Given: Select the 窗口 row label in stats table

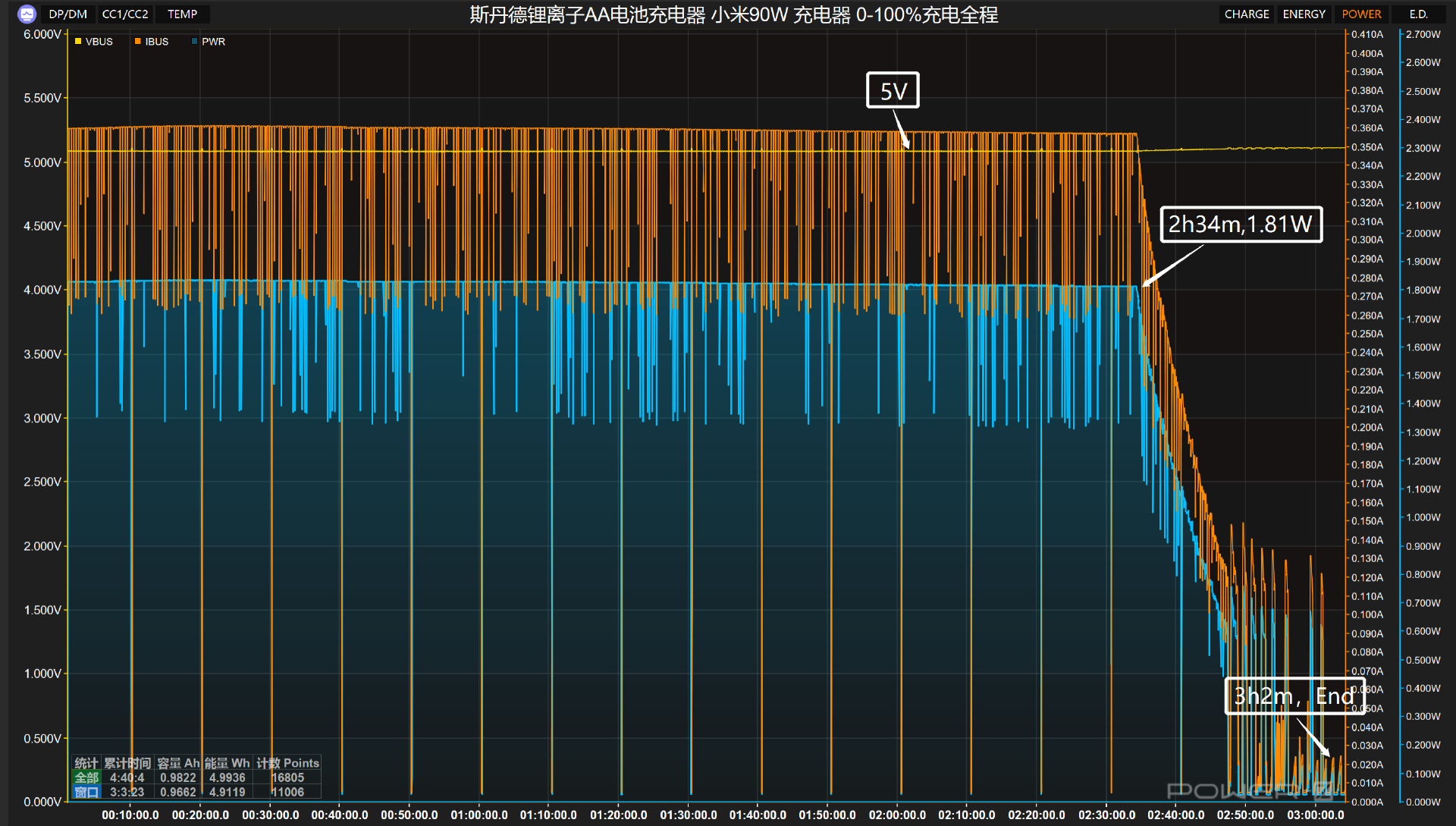Looking at the screenshot, I should (x=86, y=792).
